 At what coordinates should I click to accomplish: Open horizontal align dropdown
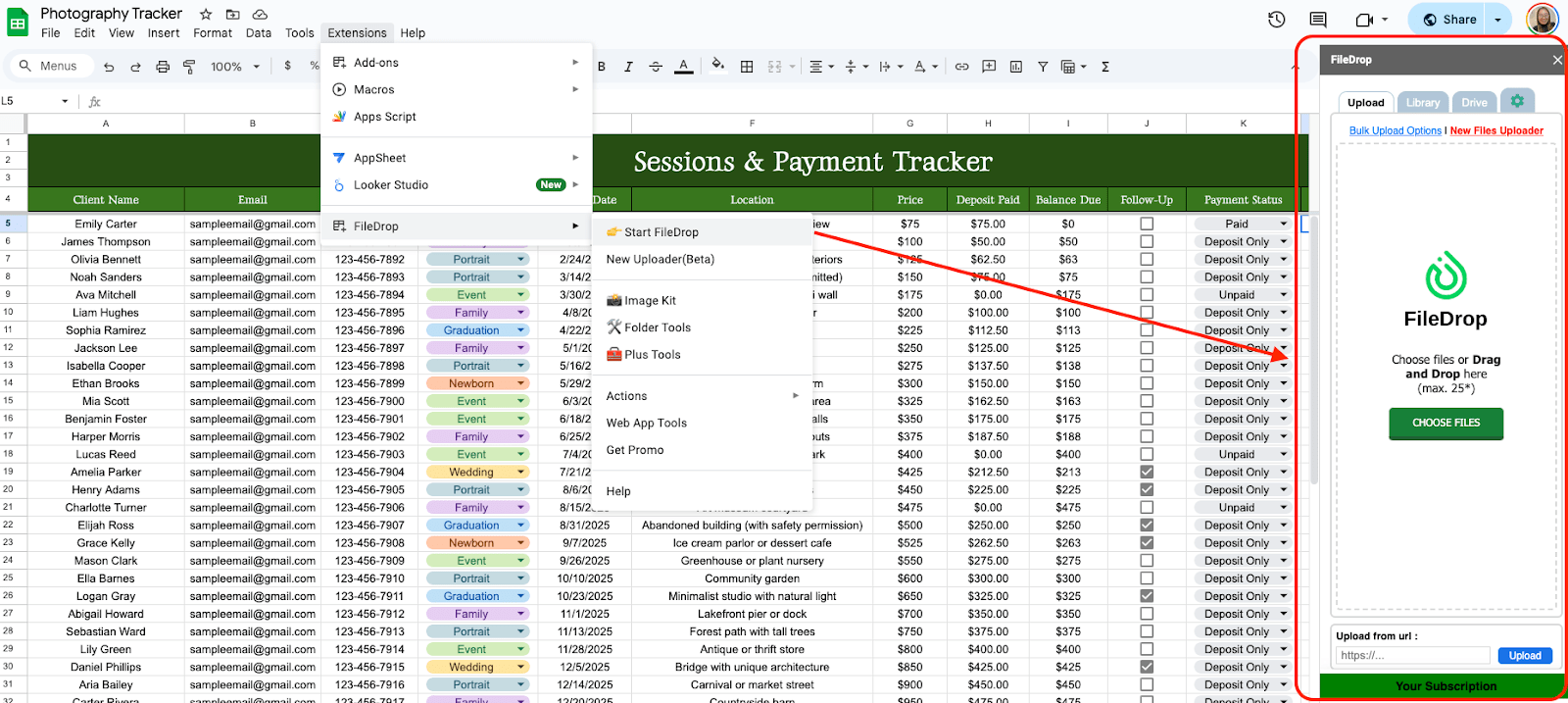[821, 67]
